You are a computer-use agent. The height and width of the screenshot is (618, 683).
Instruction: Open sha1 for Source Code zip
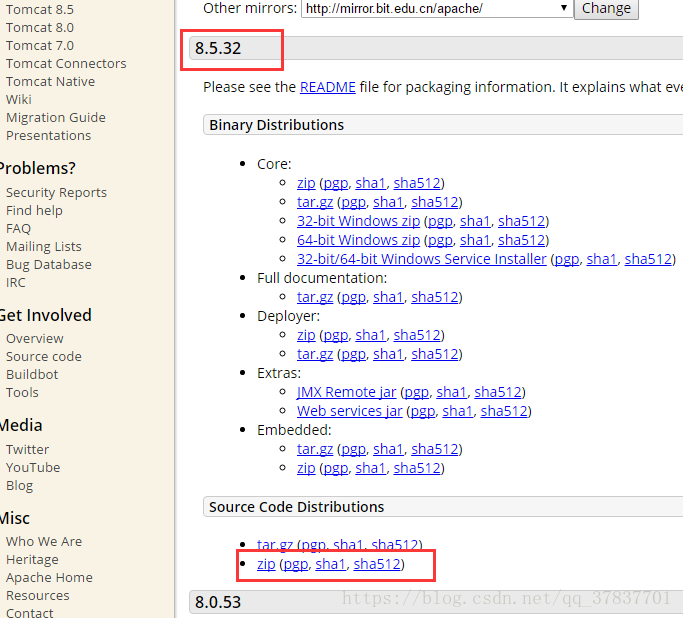[x=331, y=564]
